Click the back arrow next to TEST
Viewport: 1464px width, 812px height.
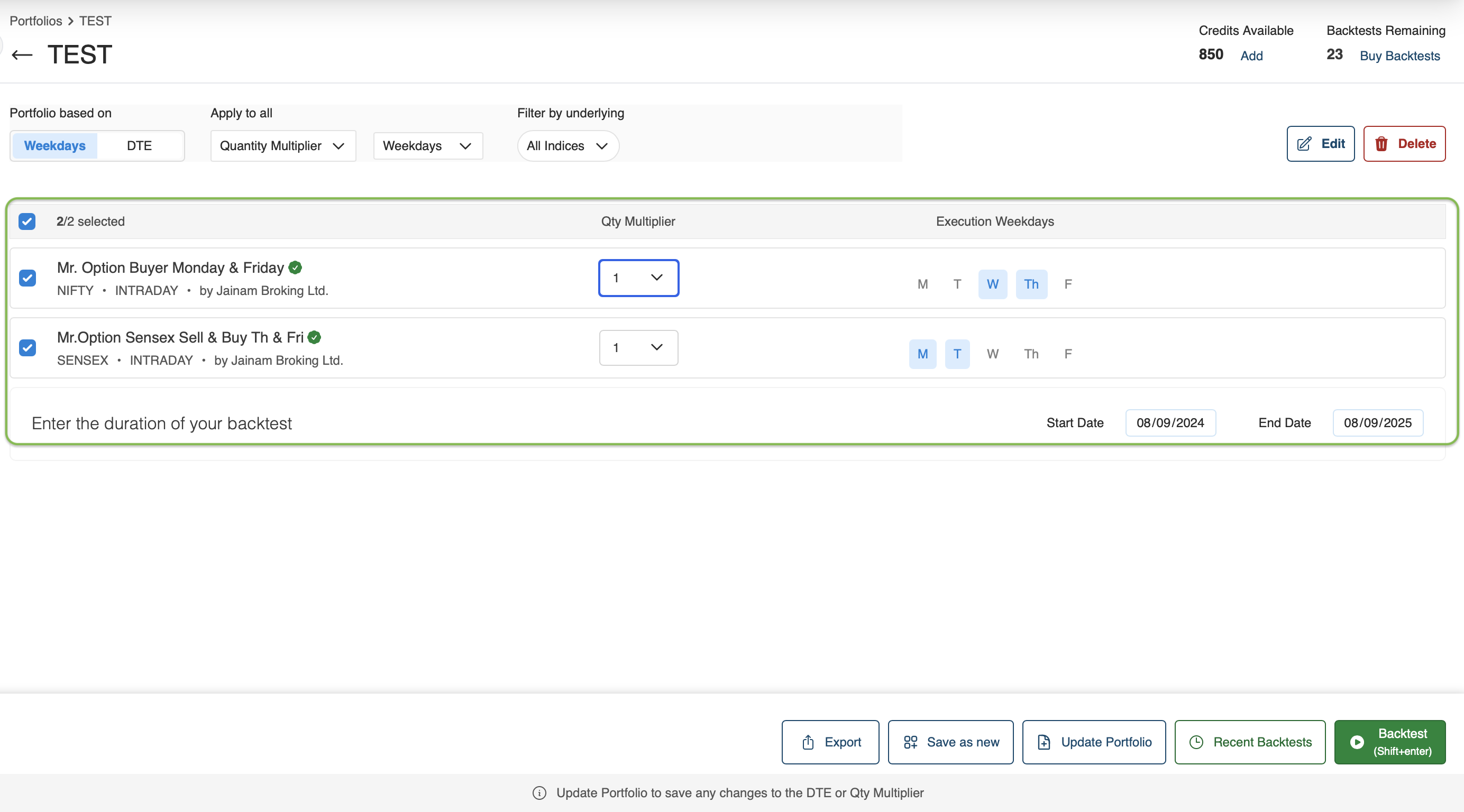22,55
